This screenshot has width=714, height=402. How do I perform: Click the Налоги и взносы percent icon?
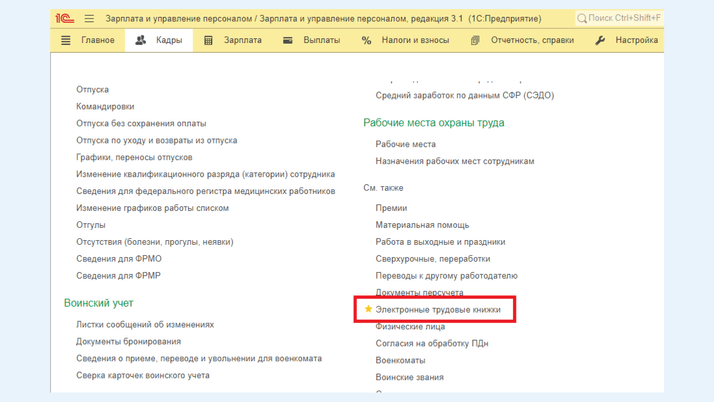point(366,41)
